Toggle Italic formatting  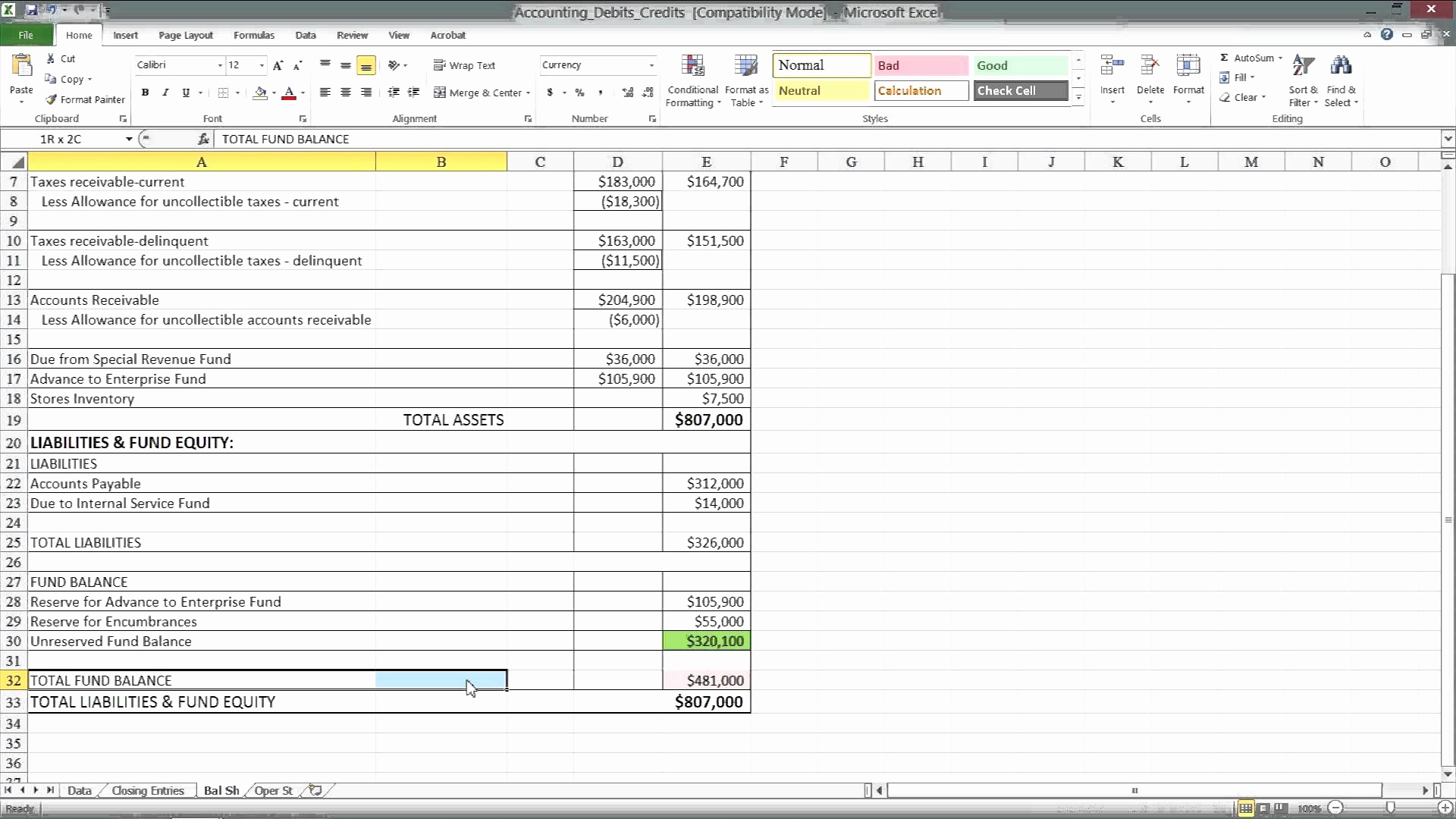pyautogui.click(x=165, y=93)
